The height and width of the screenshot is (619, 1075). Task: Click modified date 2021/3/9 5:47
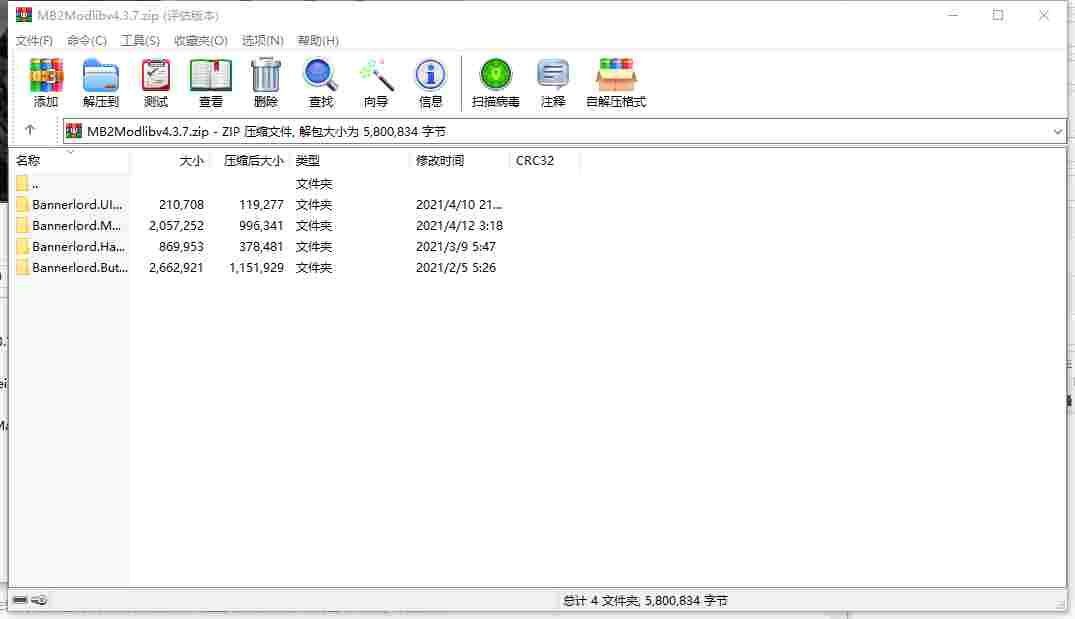click(x=456, y=247)
